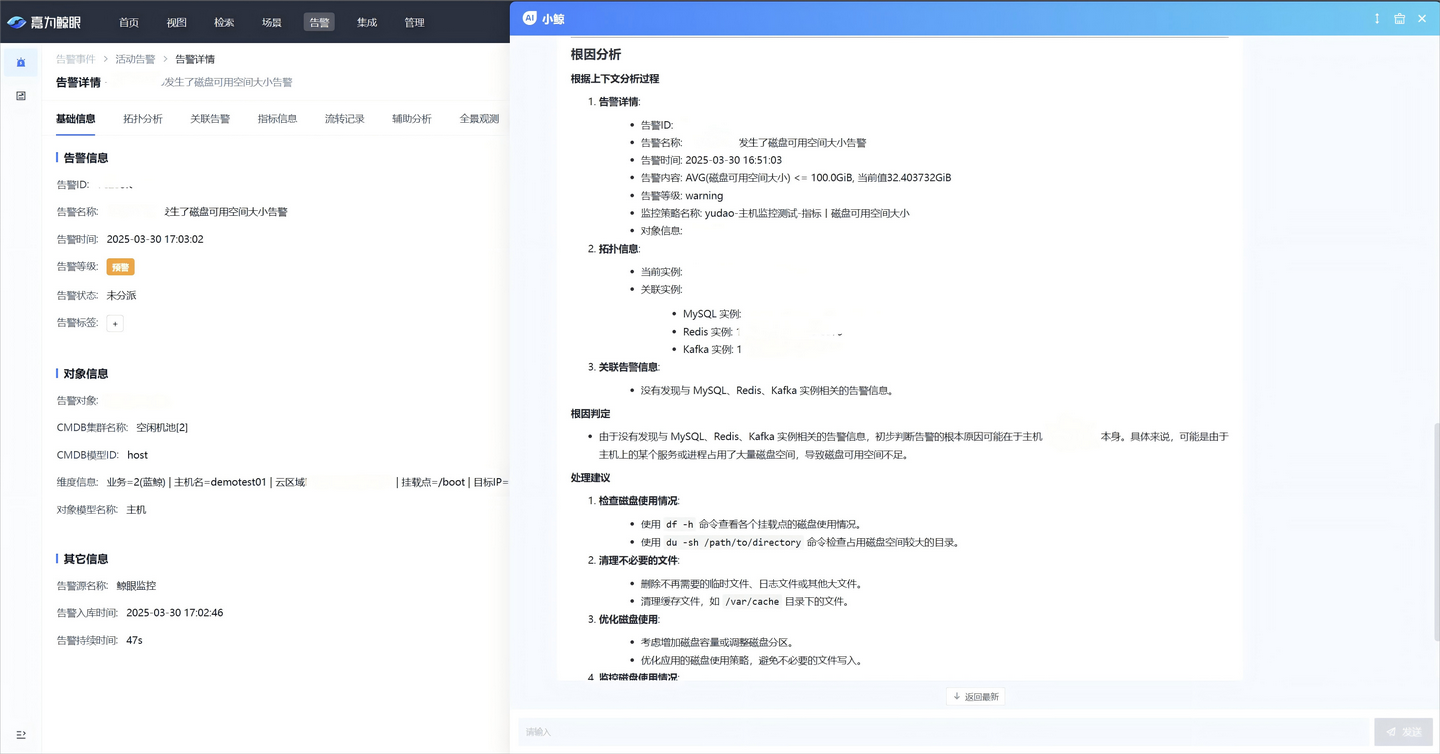The height and width of the screenshot is (754, 1440).
Task: Click the 处理建议 heading
Action: (591, 478)
